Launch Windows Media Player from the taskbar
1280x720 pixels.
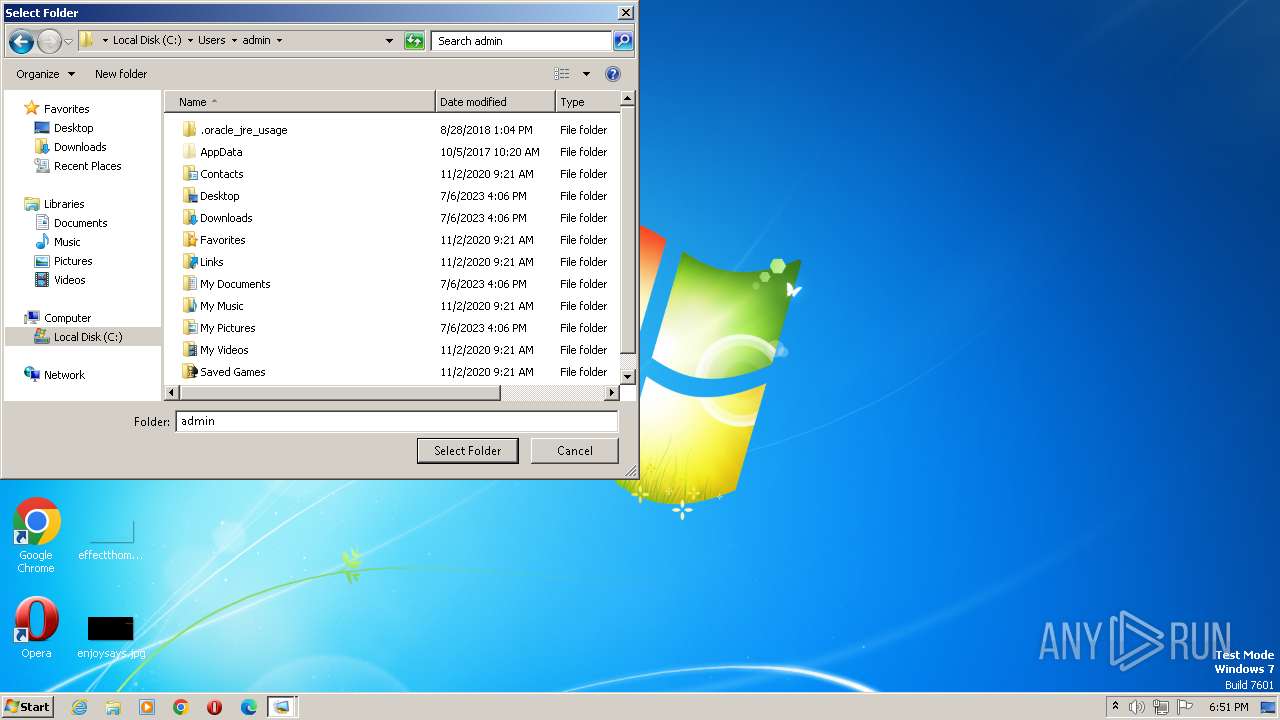coord(147,707)
